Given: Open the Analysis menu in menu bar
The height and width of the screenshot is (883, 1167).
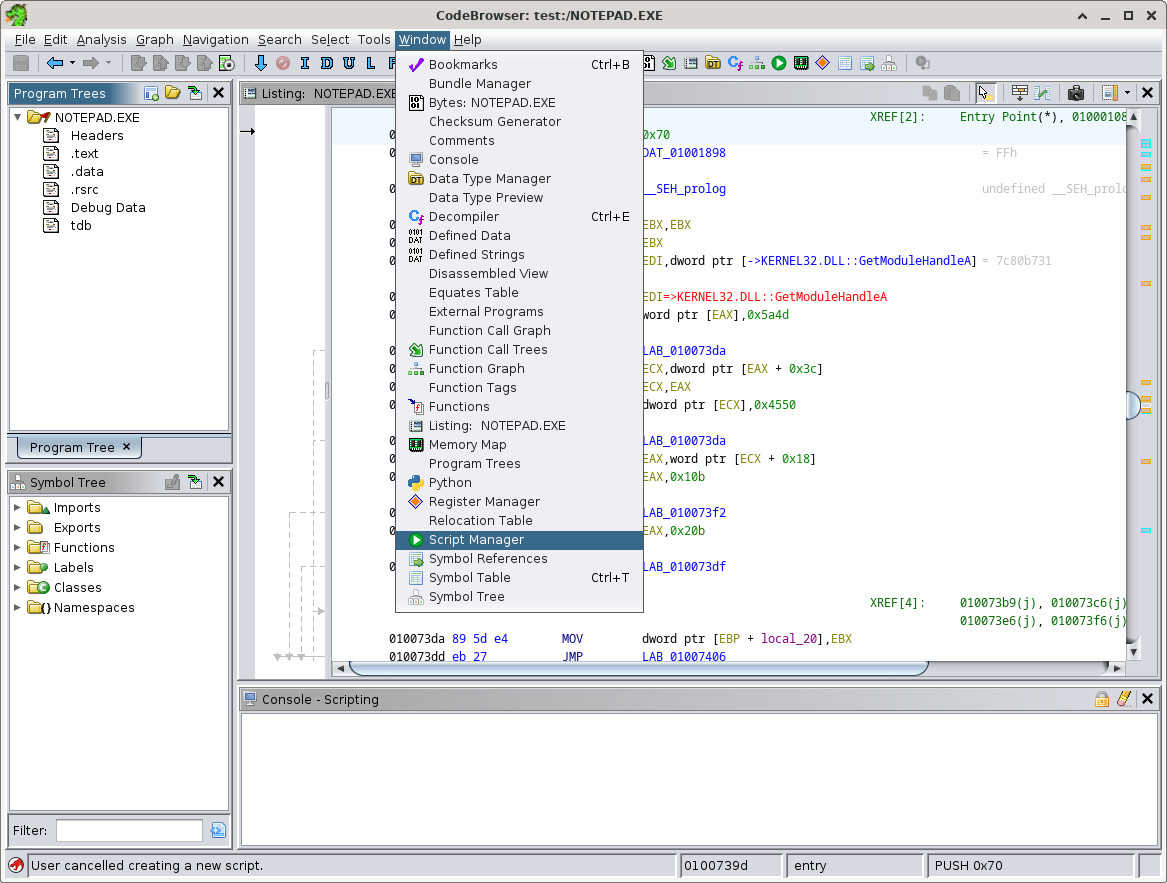Looking at the screenshot, I should (101, 39).
